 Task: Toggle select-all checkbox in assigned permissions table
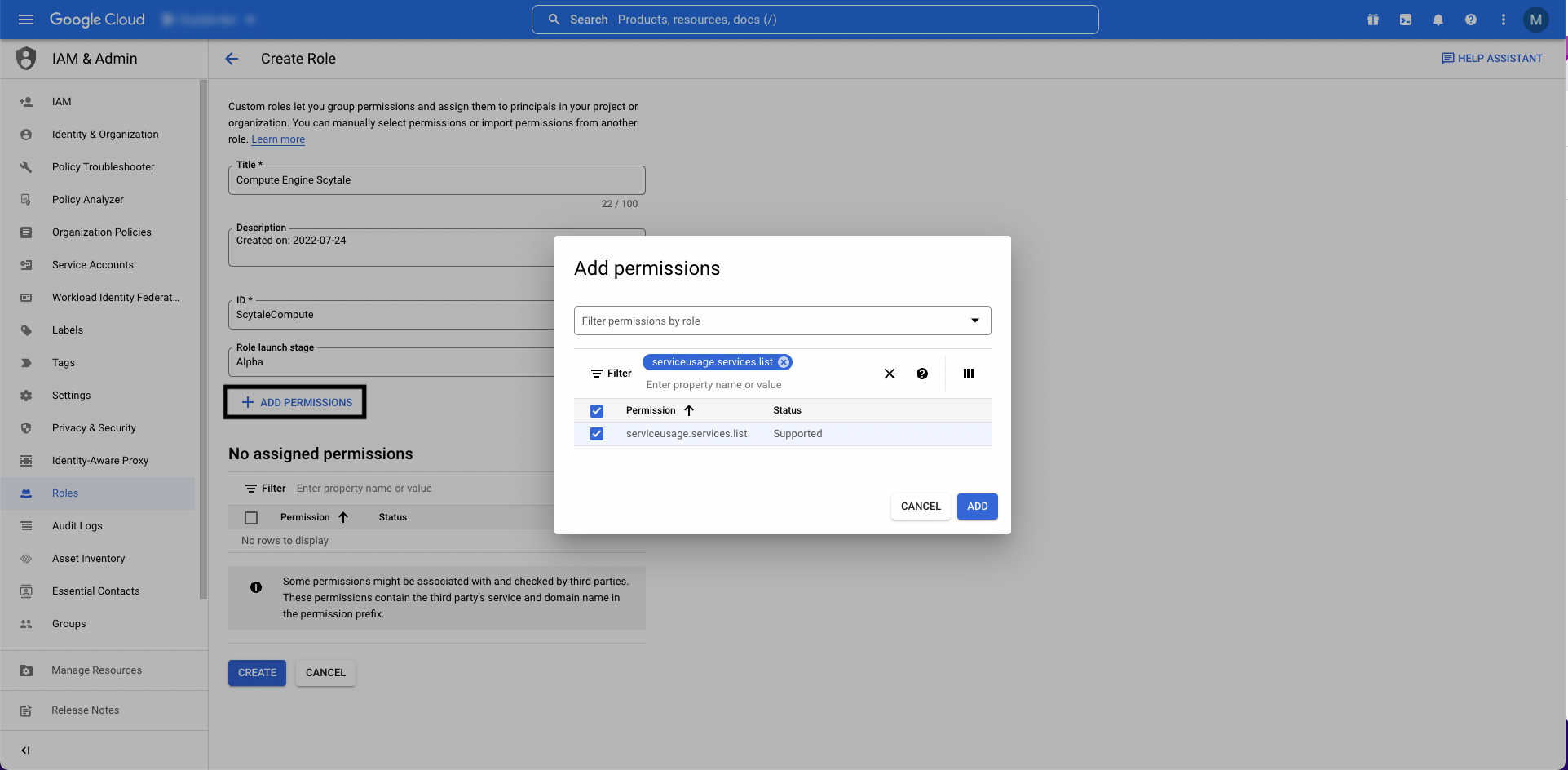pyautogui.click(x=251, y=518)
